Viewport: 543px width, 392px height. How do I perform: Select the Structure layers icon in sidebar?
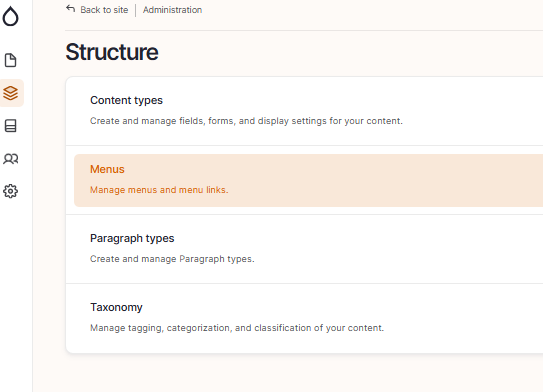[x=10, y=93]
